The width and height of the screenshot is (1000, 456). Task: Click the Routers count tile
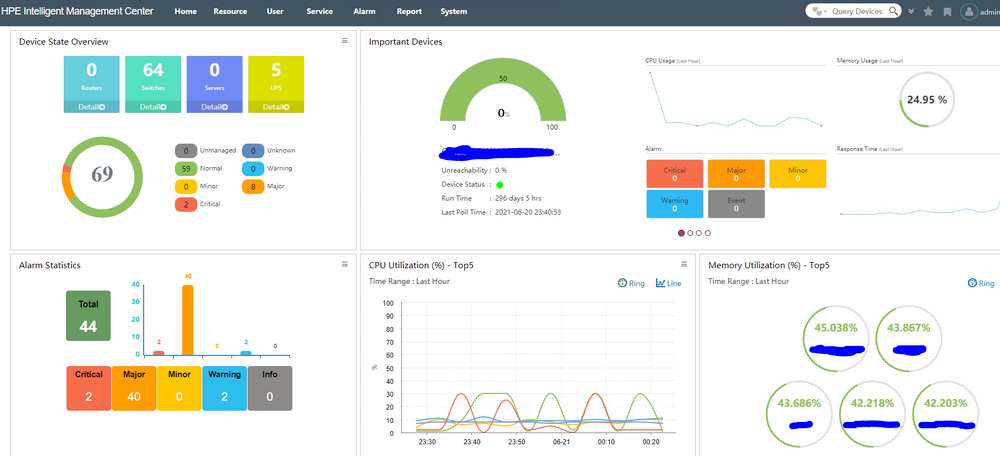pos(91,84)
